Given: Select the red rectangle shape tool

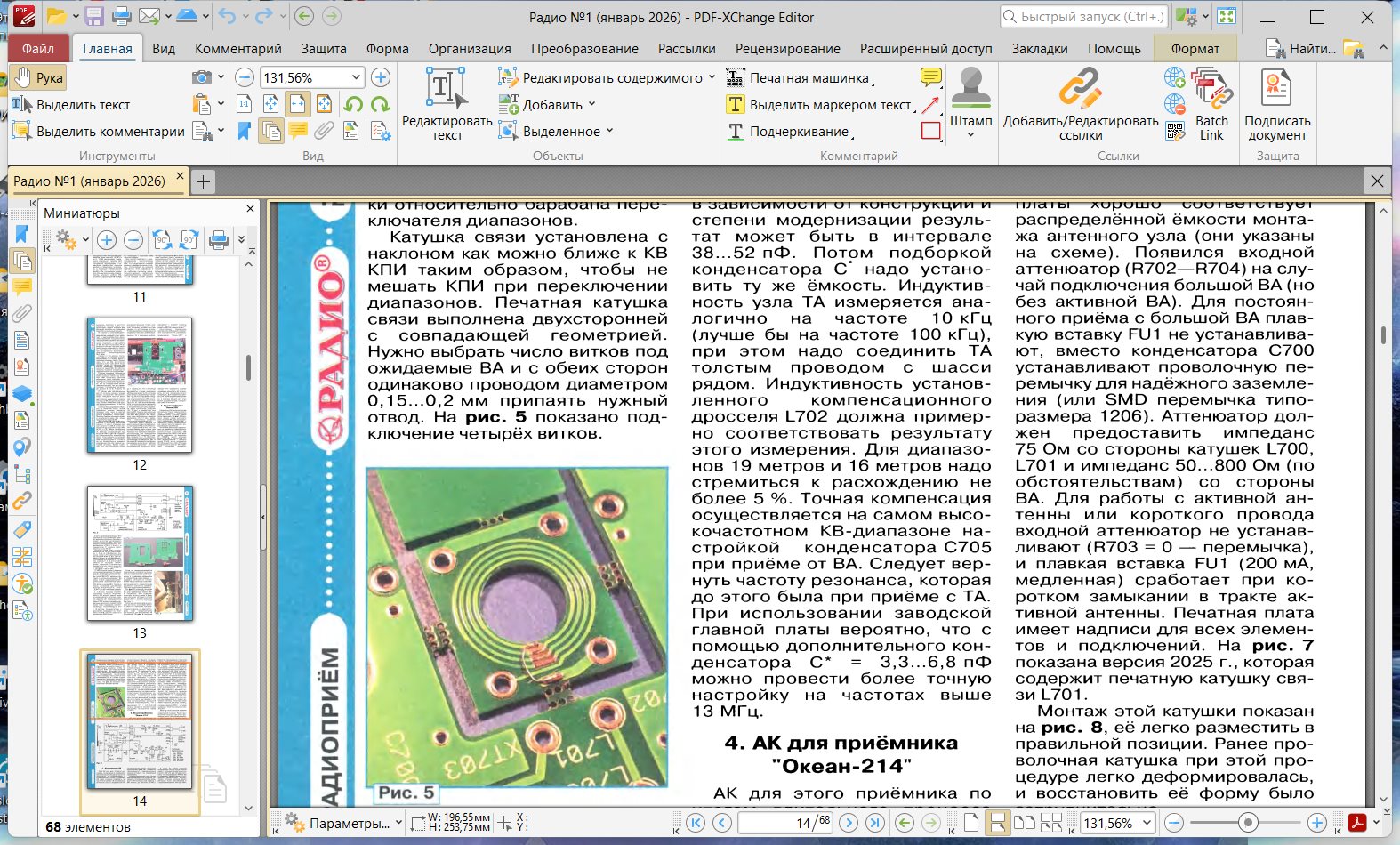Looking at the screenshot, I should click(930, 131).
